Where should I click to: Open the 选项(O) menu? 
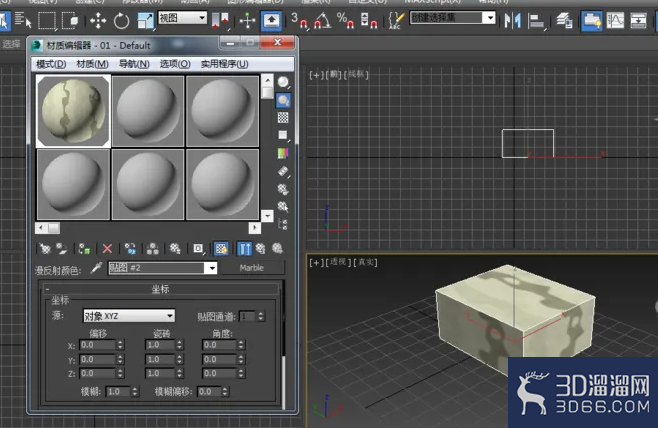click(175, 64)
